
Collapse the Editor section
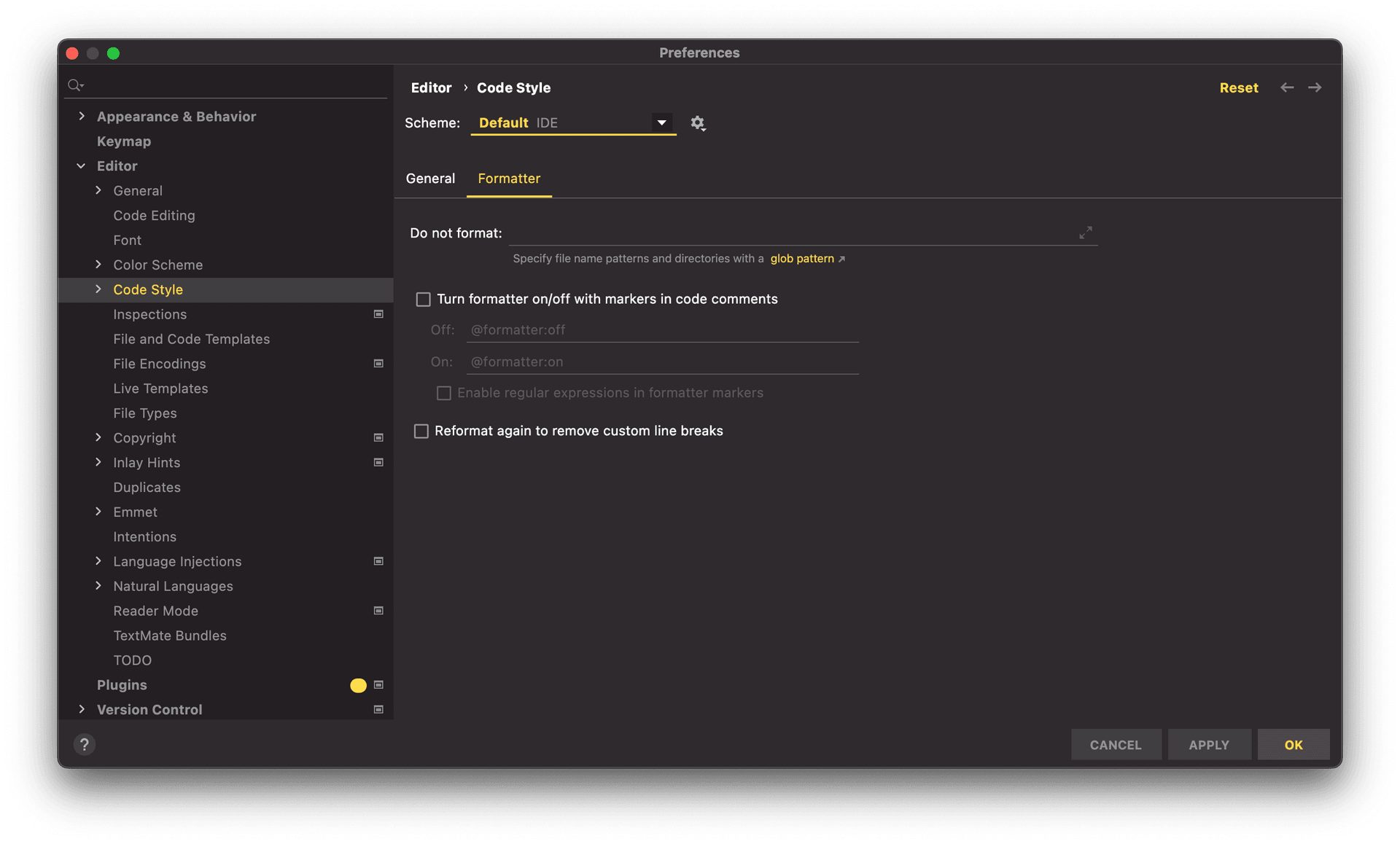[82, 166]
